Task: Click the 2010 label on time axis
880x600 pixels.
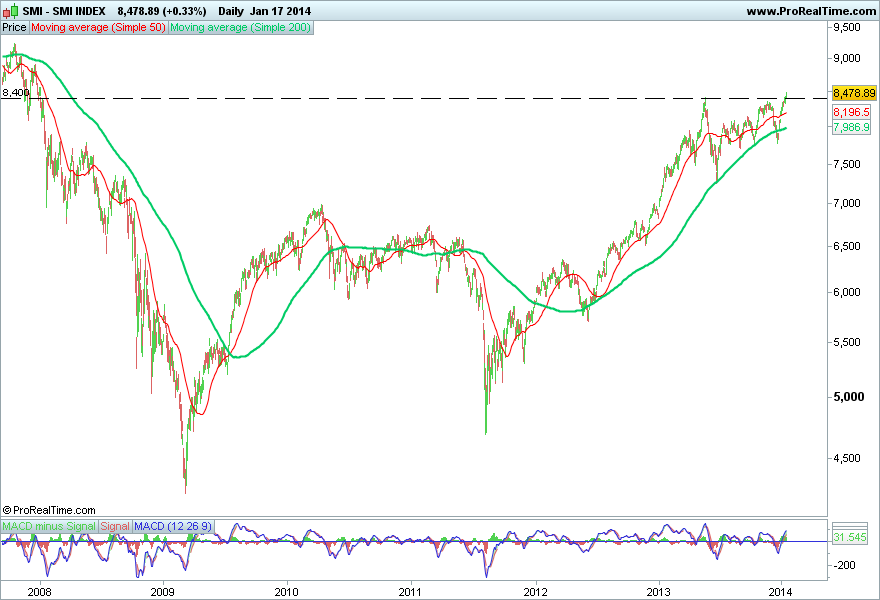Action: [287, 592]
